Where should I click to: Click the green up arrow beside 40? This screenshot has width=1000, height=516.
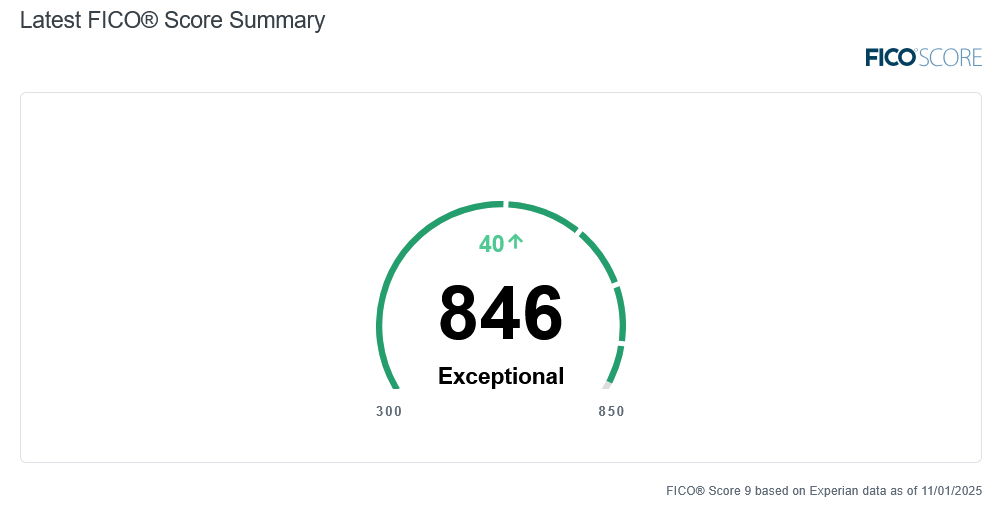coord(516,242)
